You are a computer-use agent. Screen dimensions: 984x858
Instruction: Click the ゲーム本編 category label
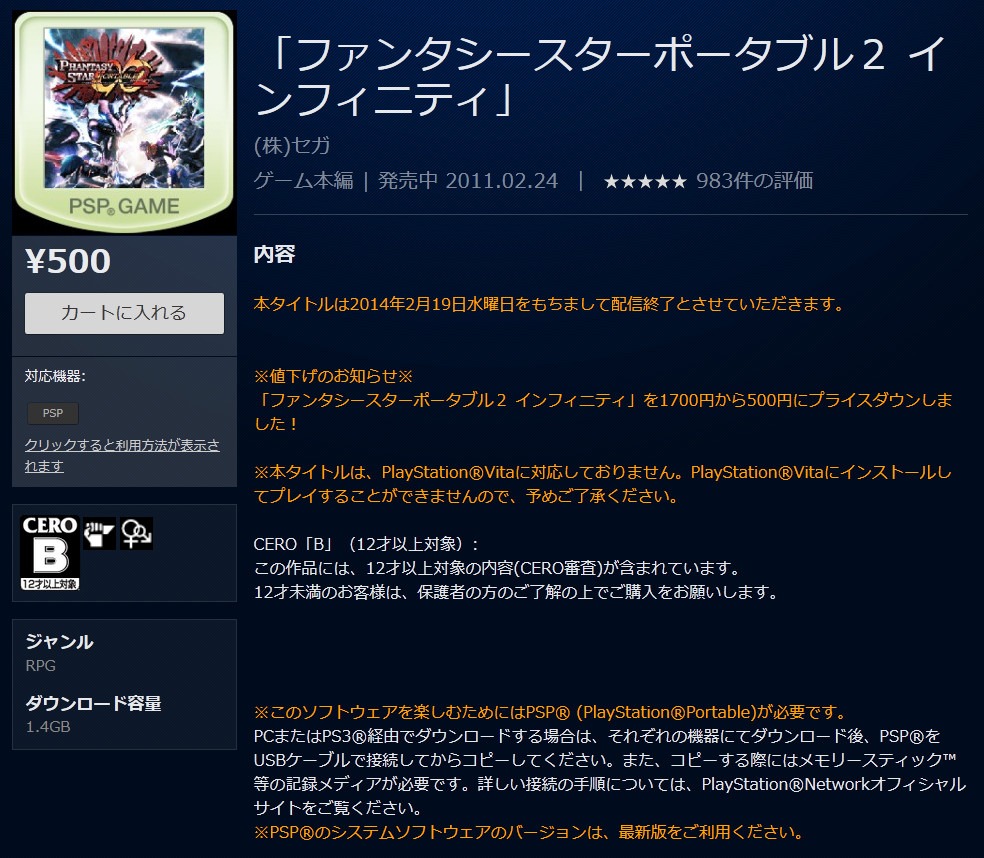point(304,181)
